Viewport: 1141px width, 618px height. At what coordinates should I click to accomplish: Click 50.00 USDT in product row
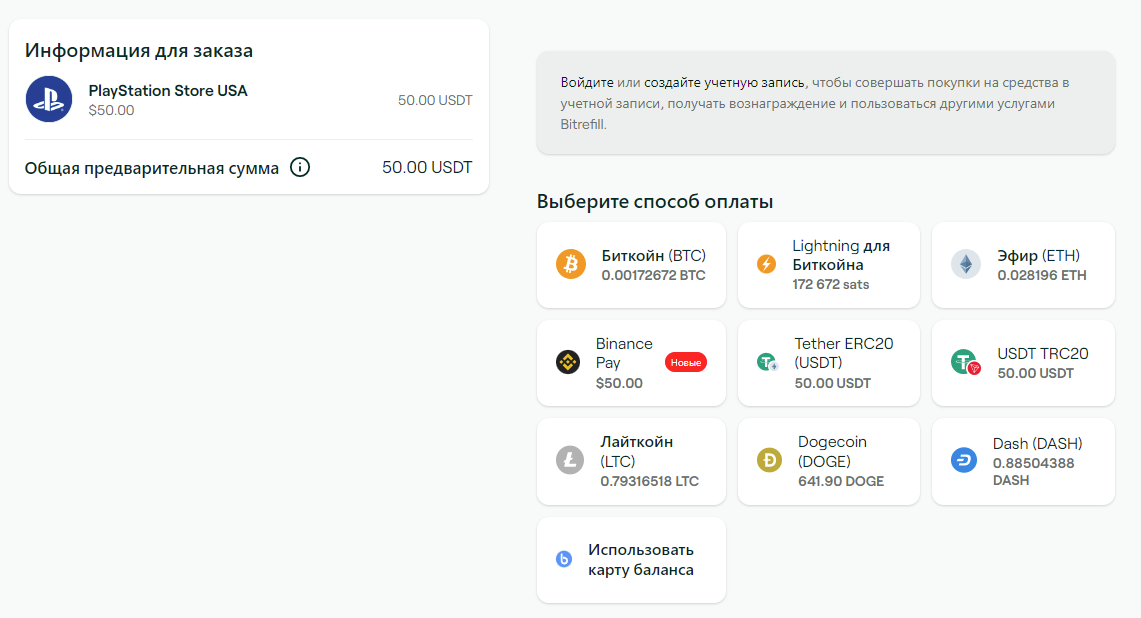(435, 100)
